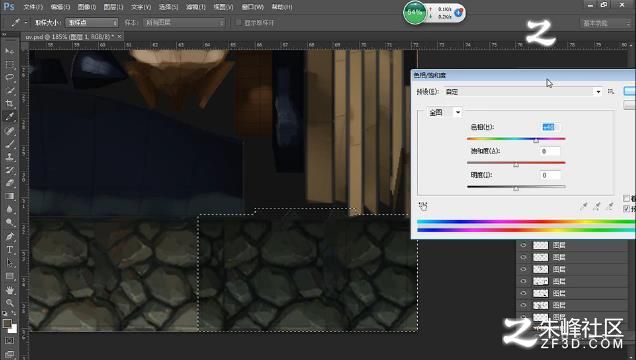The width and height of the screenshot is (636, 360).
Task: Click the preset options button beside Preset dropdown
Action: [611, 92]
